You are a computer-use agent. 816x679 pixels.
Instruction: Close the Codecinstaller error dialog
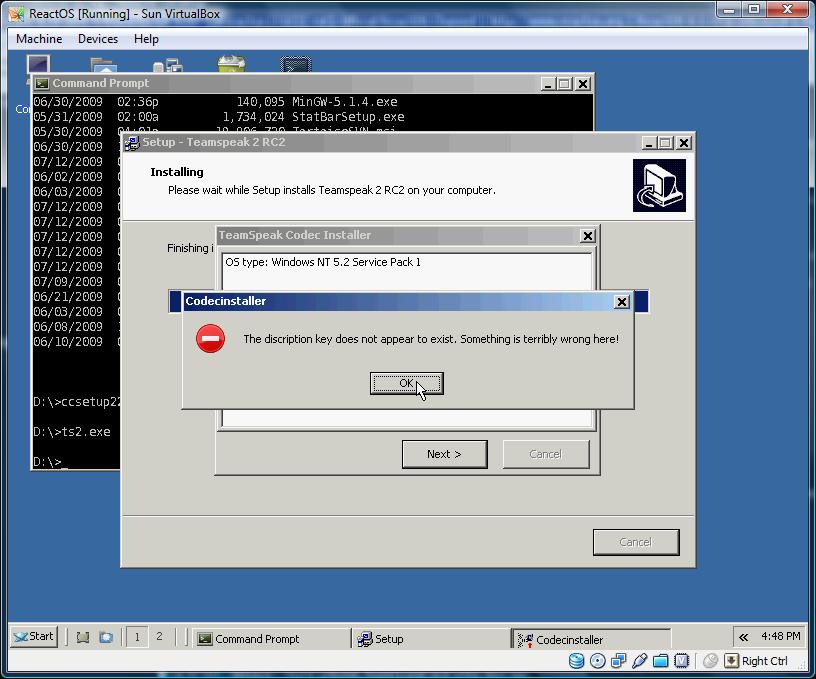(x=621, y=302)
